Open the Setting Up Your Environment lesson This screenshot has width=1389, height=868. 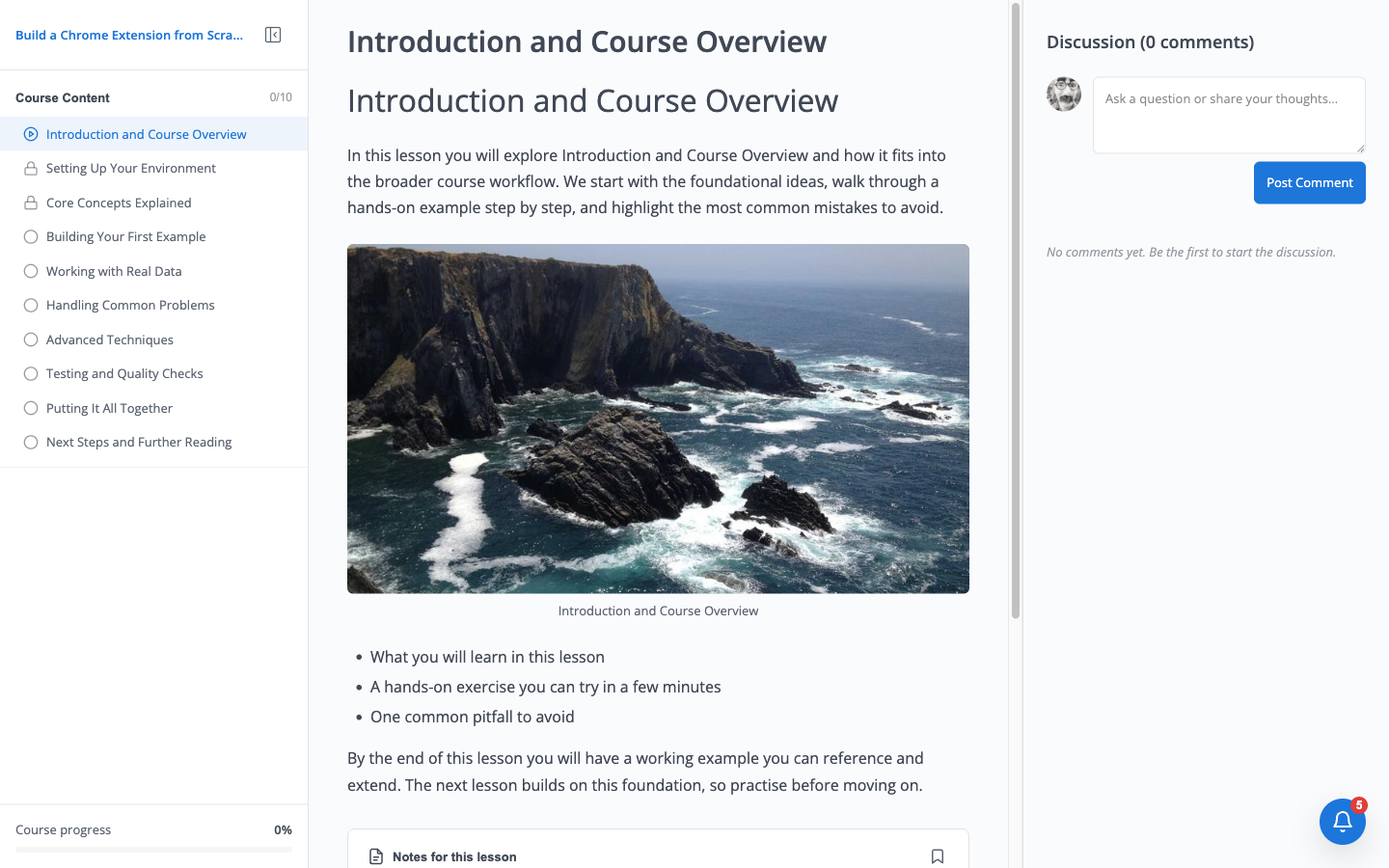(154, 168)
